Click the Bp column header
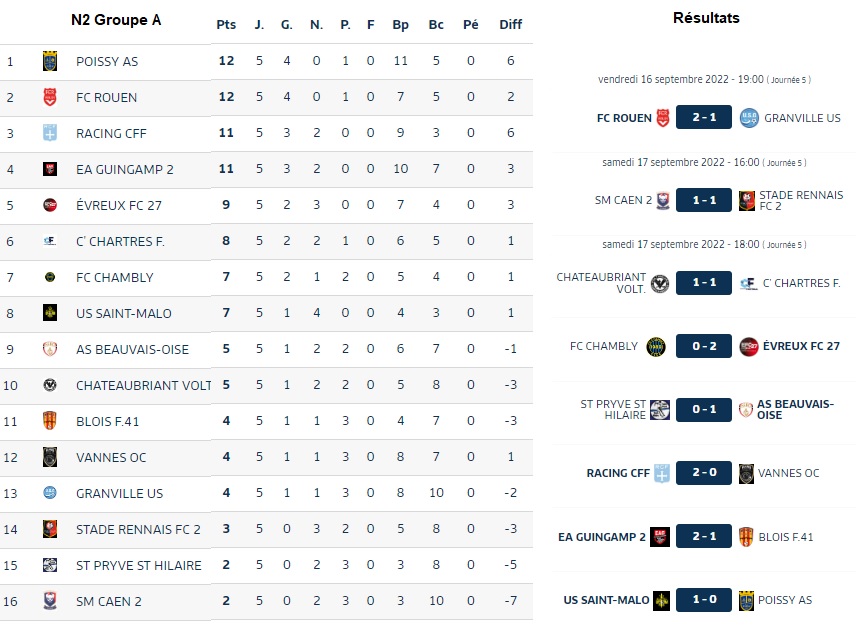Screen dimensions: 865x628 click(x=401, y=25)
